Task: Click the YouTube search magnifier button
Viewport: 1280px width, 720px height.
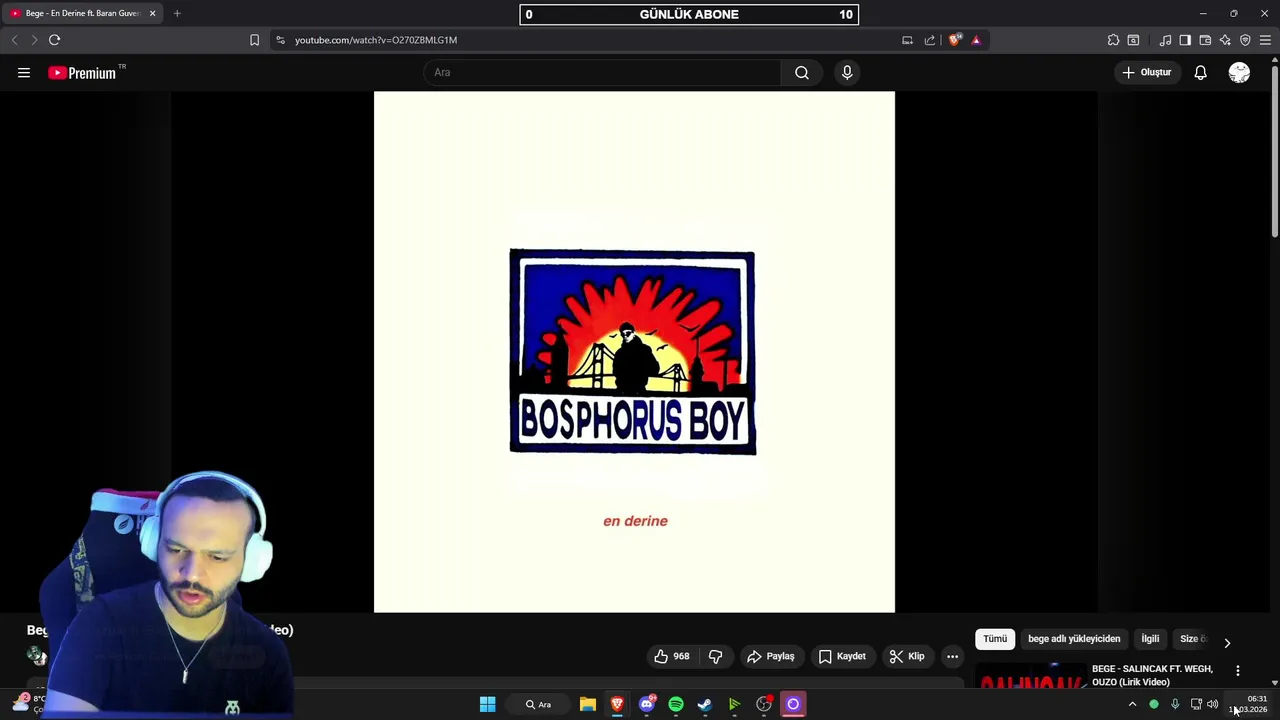Action: (802, 72)
